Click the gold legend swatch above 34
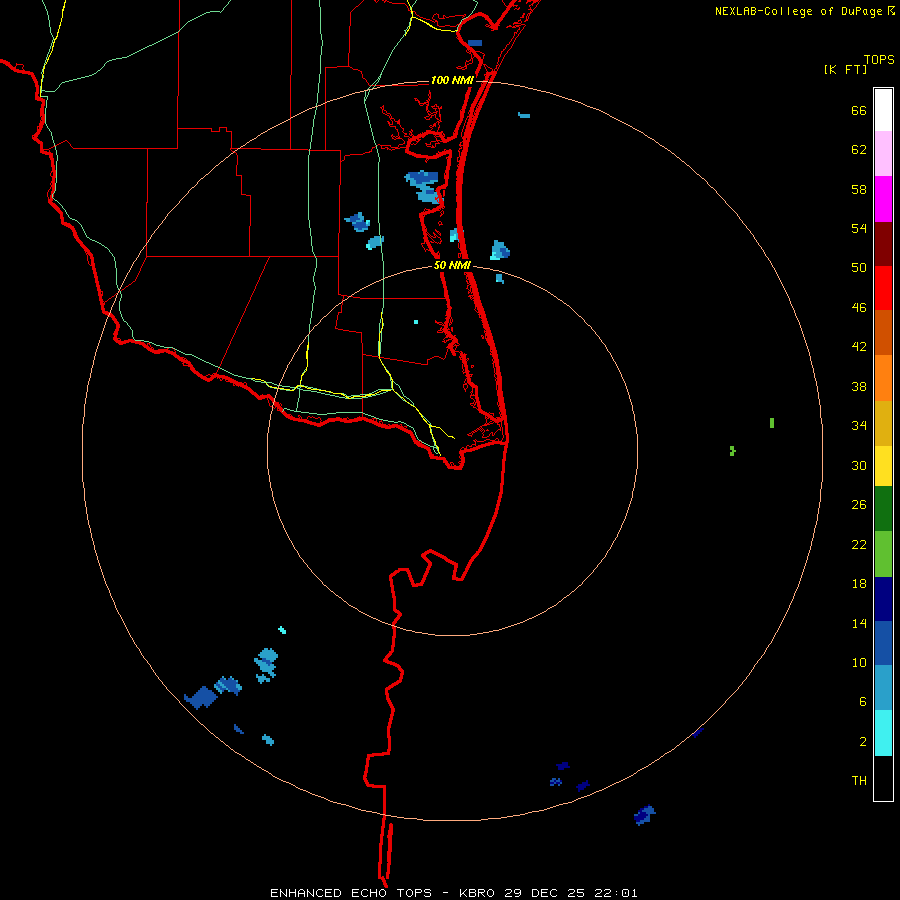The width and height of the screenshot is (900, 900). (x=883, y=423)
